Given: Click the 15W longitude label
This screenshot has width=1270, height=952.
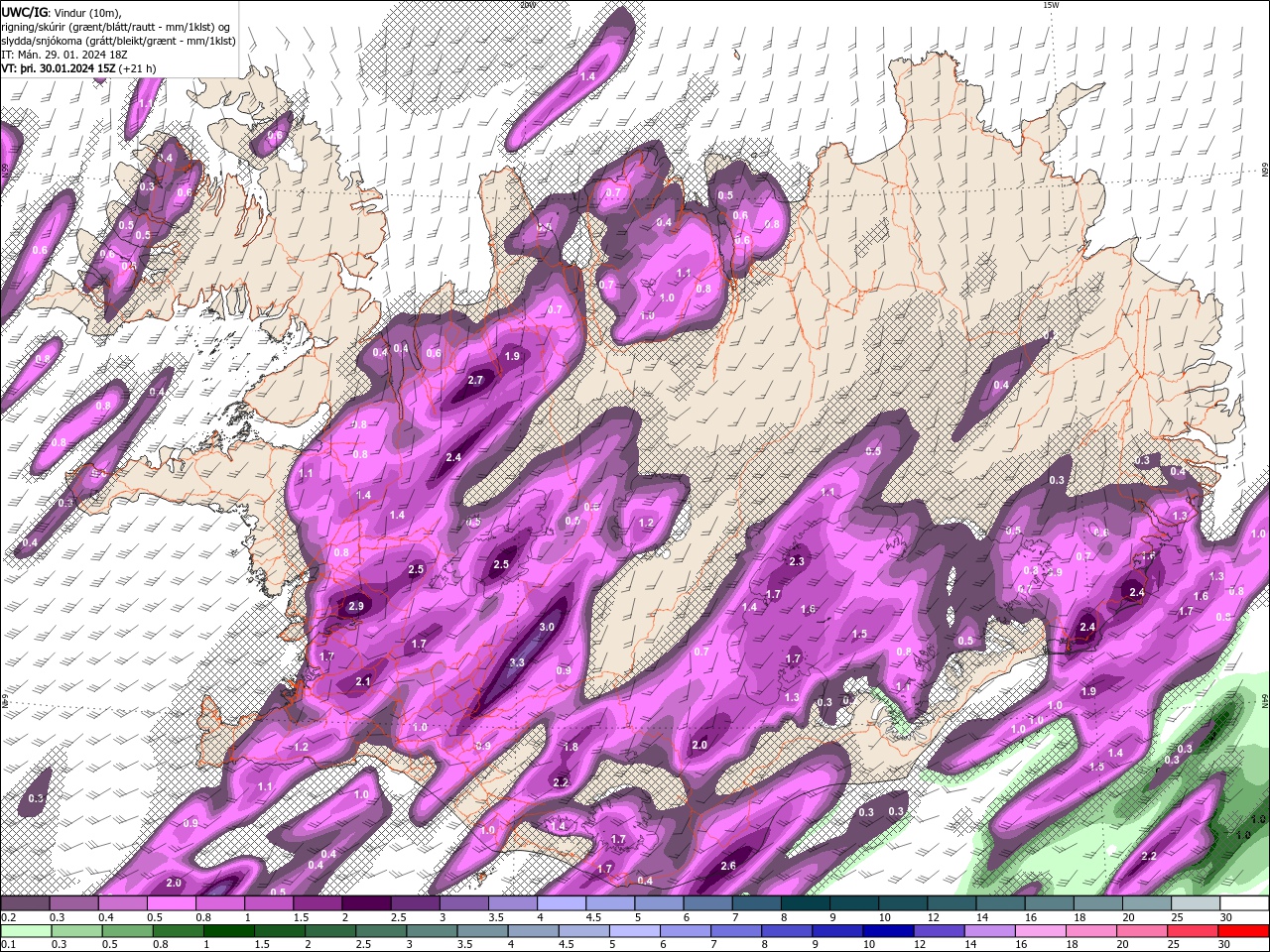Looking at the screenshot, I should (1051, 5).
